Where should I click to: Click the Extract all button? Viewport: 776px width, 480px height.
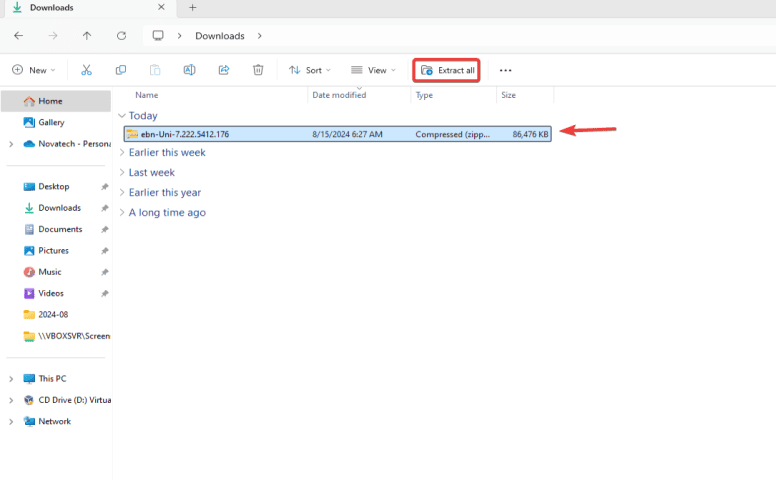point(447,70)
